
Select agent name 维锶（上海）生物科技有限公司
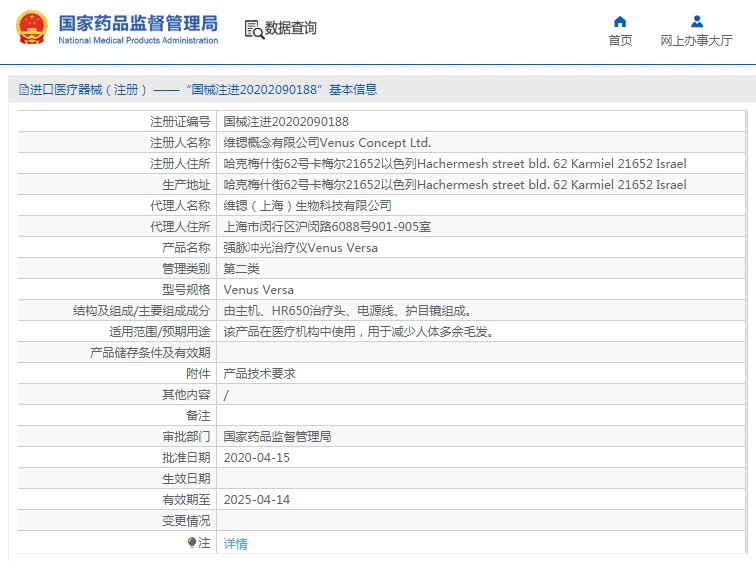[x=307, y=206]
